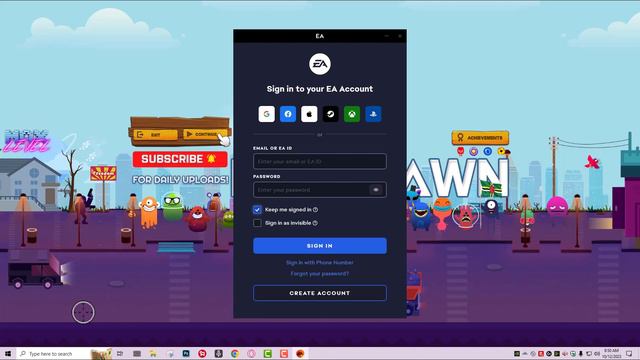
Task: Close the EA sign-in window
Action: (x=400, y=36)
